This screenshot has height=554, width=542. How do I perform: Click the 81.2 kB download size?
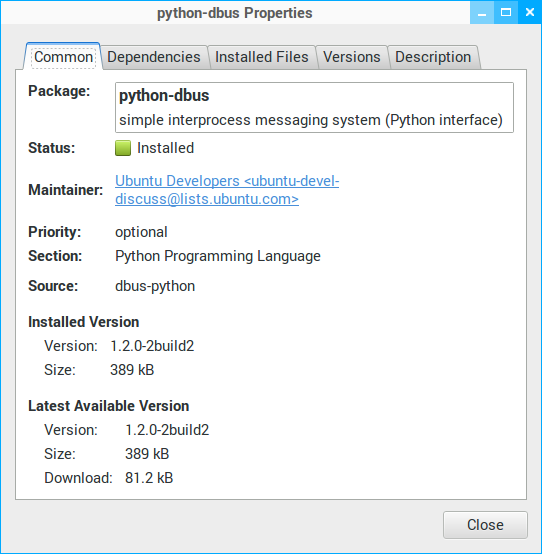coord(149,478)
